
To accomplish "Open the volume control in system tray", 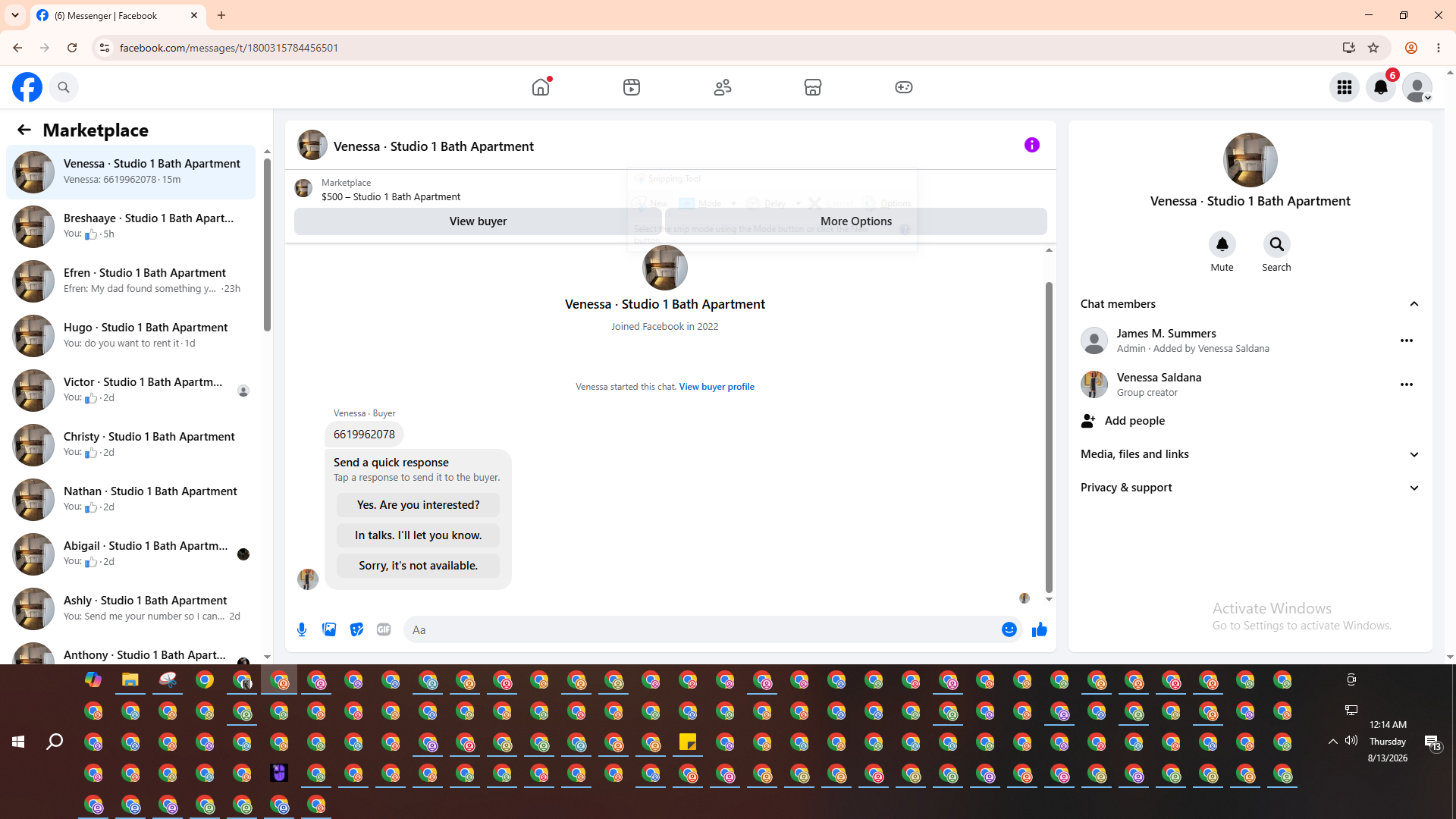I will coord(1351,741).
